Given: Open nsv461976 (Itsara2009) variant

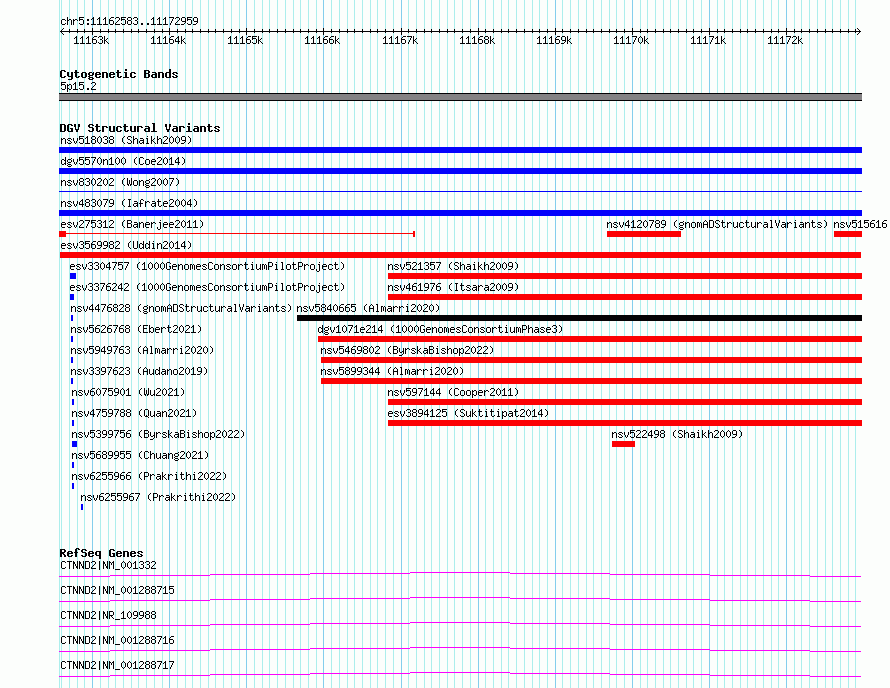Looking at the screenshot, I should [453, 287].
